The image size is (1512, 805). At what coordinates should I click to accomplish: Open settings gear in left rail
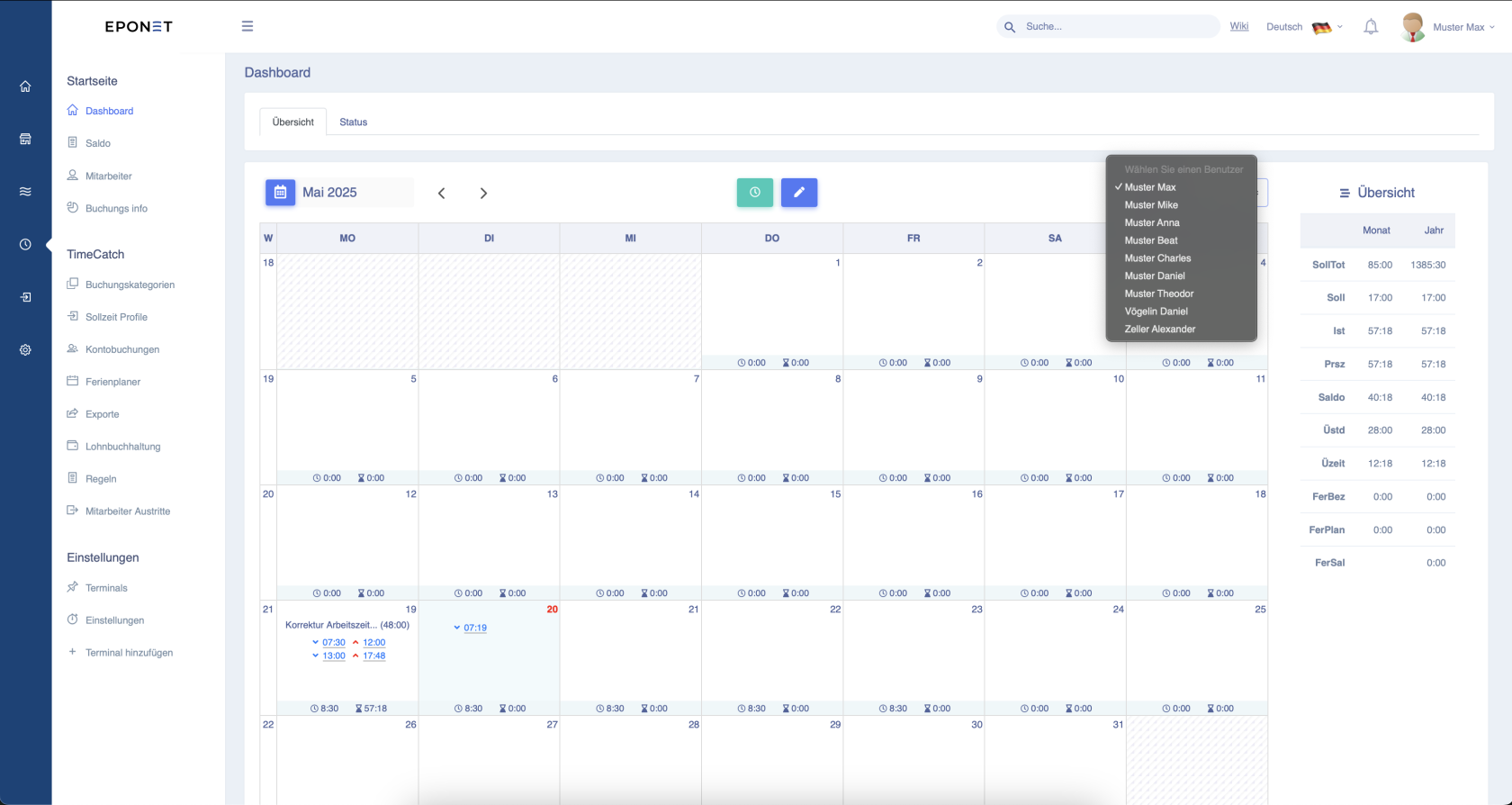(x=25, y=349)
